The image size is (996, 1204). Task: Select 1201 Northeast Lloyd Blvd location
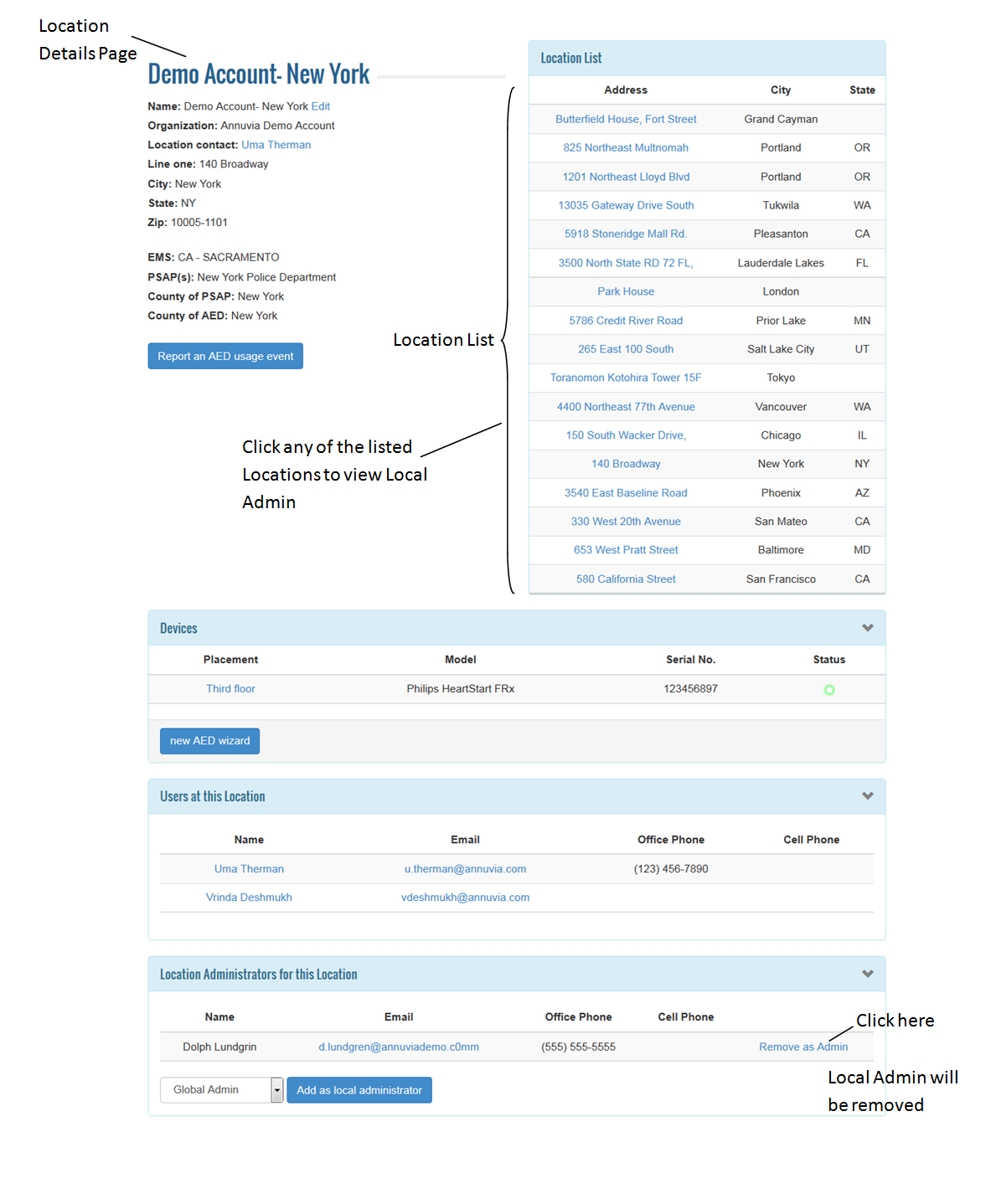pos(626,177)
